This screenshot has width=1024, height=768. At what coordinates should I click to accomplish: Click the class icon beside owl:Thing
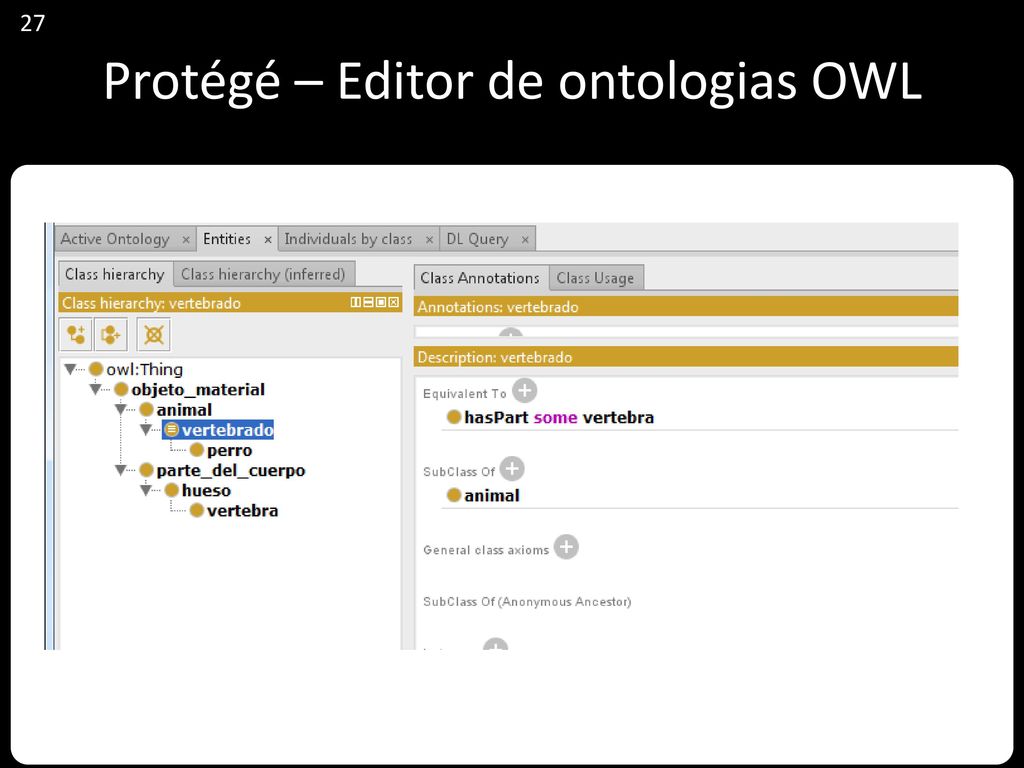96,369
